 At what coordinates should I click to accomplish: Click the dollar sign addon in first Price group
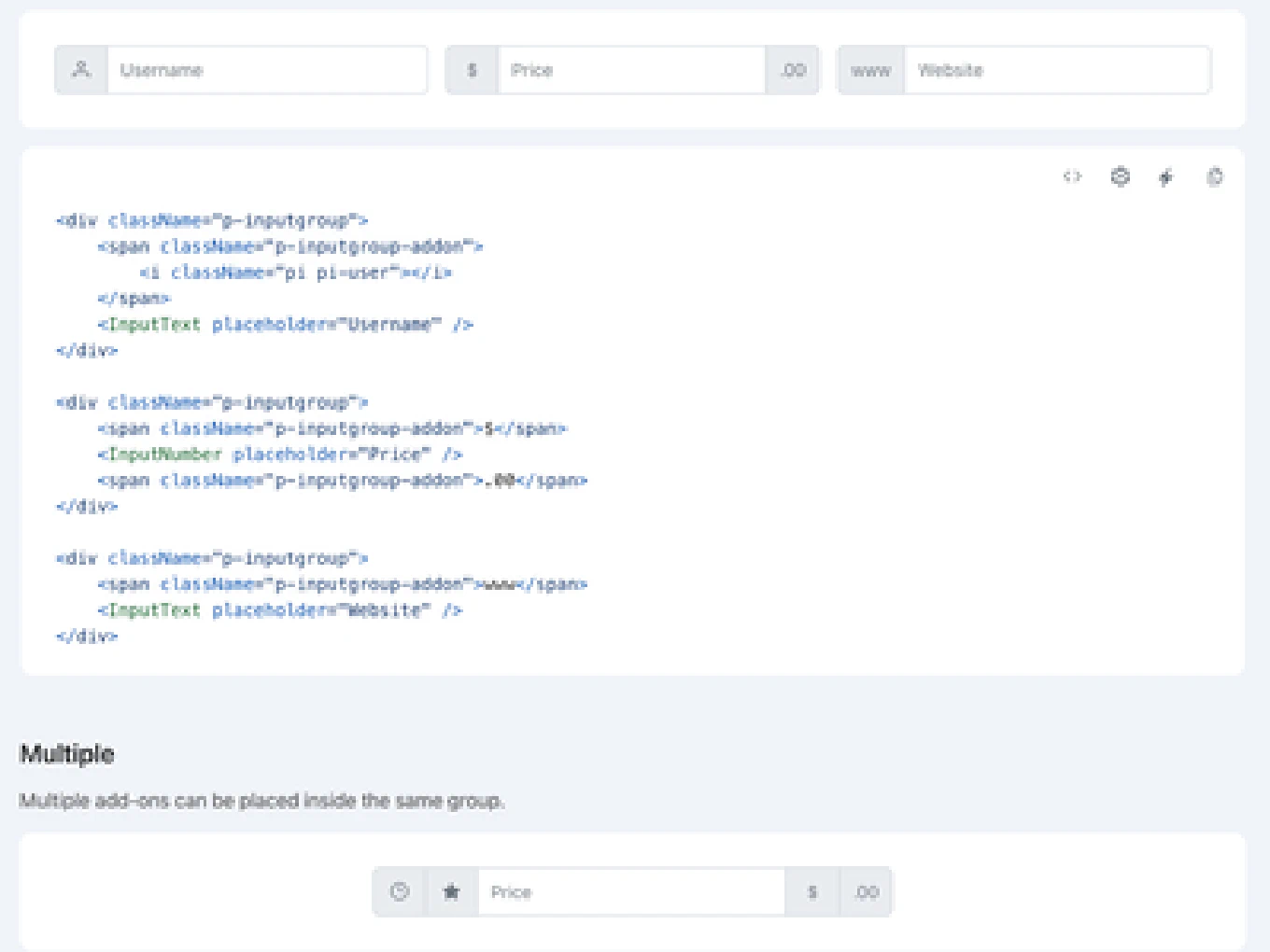(x=472, y=70)
